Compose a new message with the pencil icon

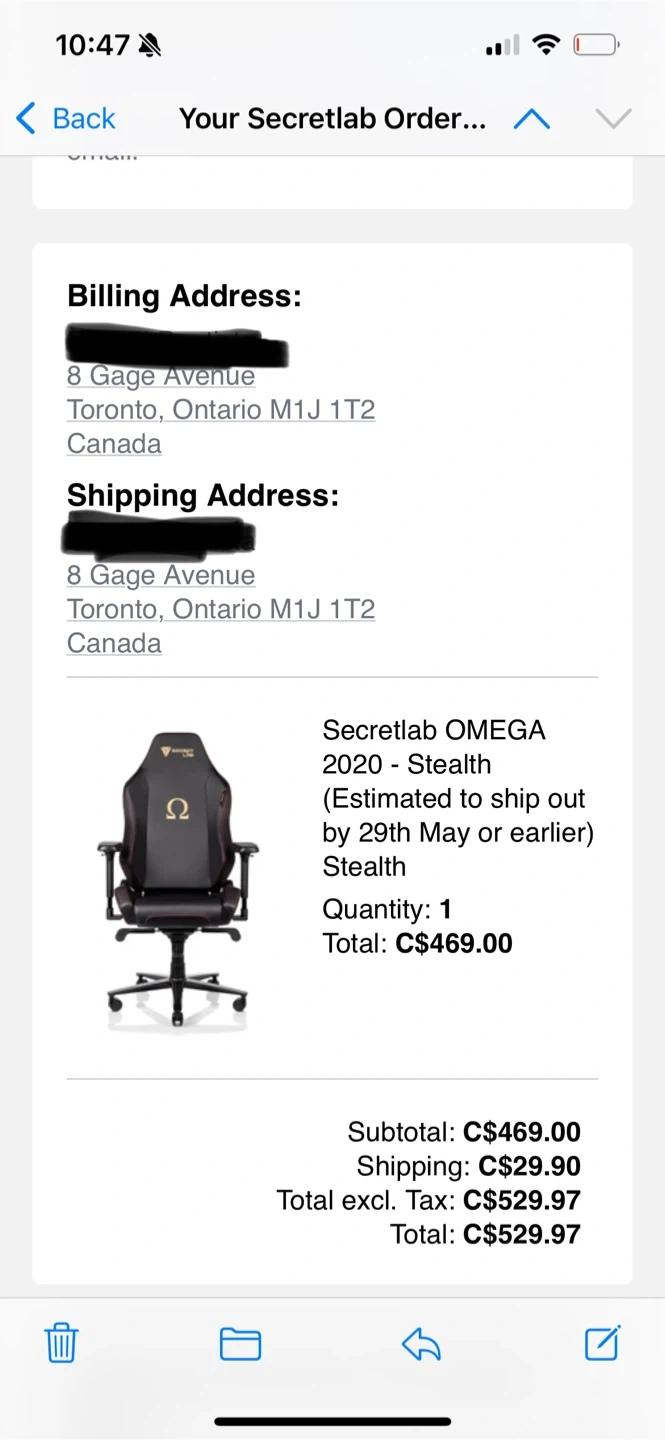click(x=602, y=1343)
